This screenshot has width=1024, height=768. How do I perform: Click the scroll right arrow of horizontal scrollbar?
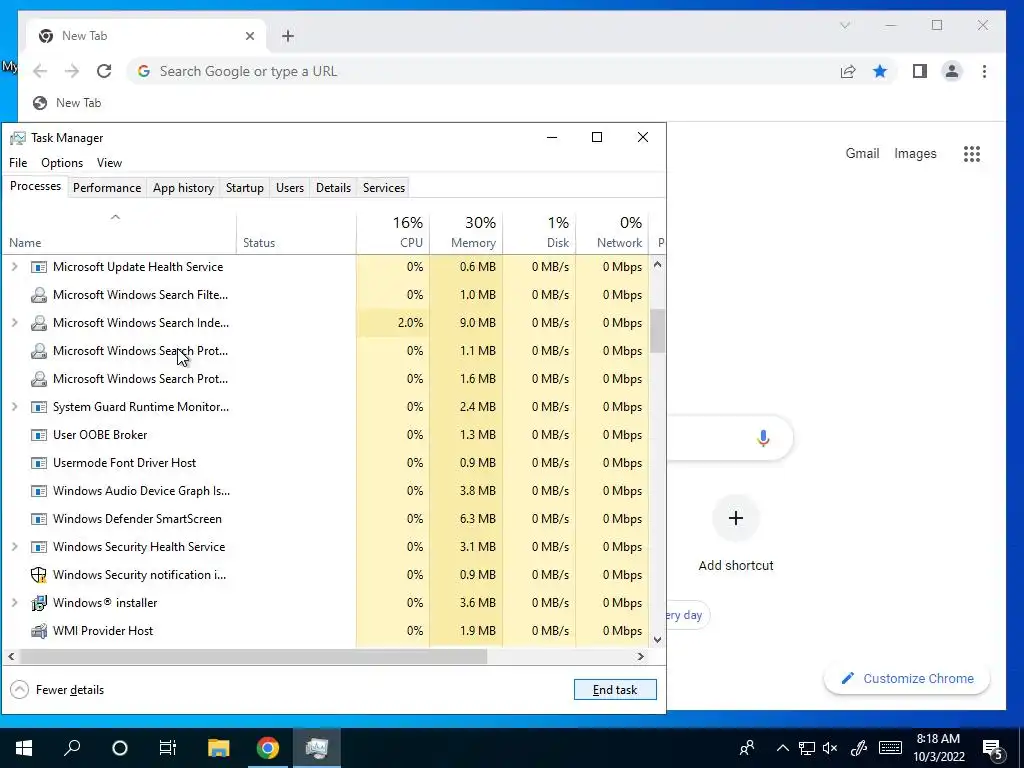(x=641, y=656)
